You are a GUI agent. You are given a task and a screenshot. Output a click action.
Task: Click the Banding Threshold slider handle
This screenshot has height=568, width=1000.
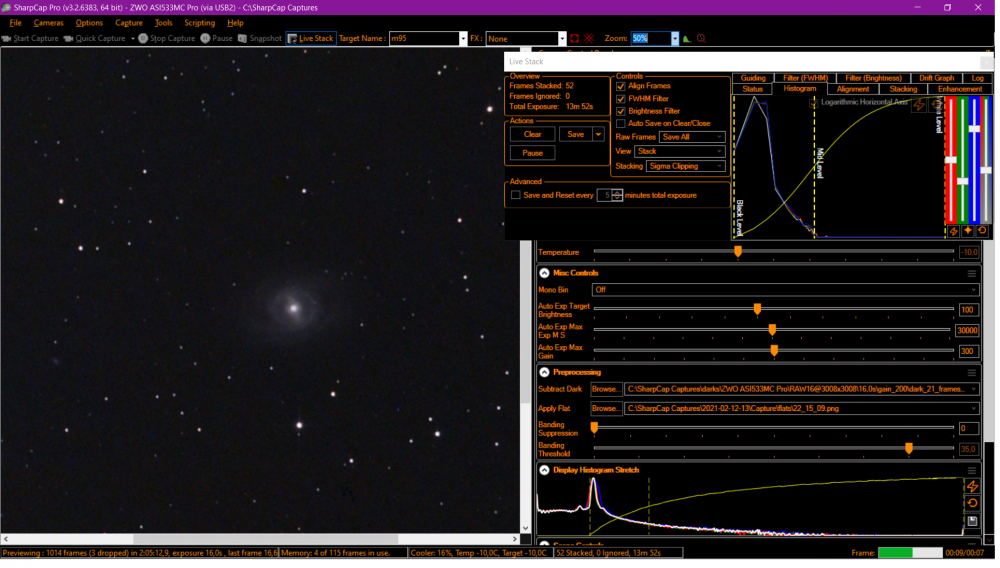[x=909, y=449]
